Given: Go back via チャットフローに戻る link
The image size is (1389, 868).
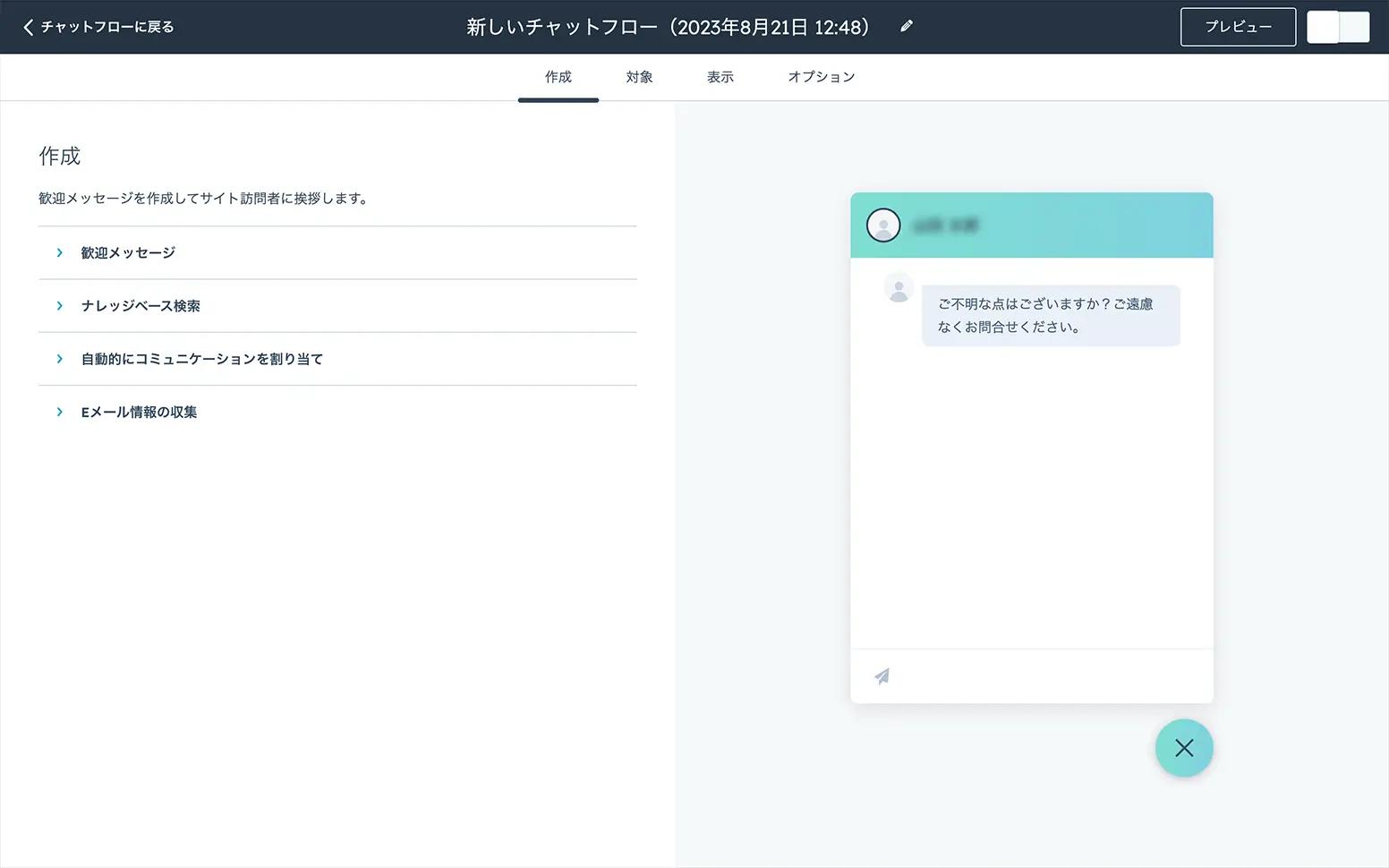Looking at the screenshot, I should pos(107,27).
